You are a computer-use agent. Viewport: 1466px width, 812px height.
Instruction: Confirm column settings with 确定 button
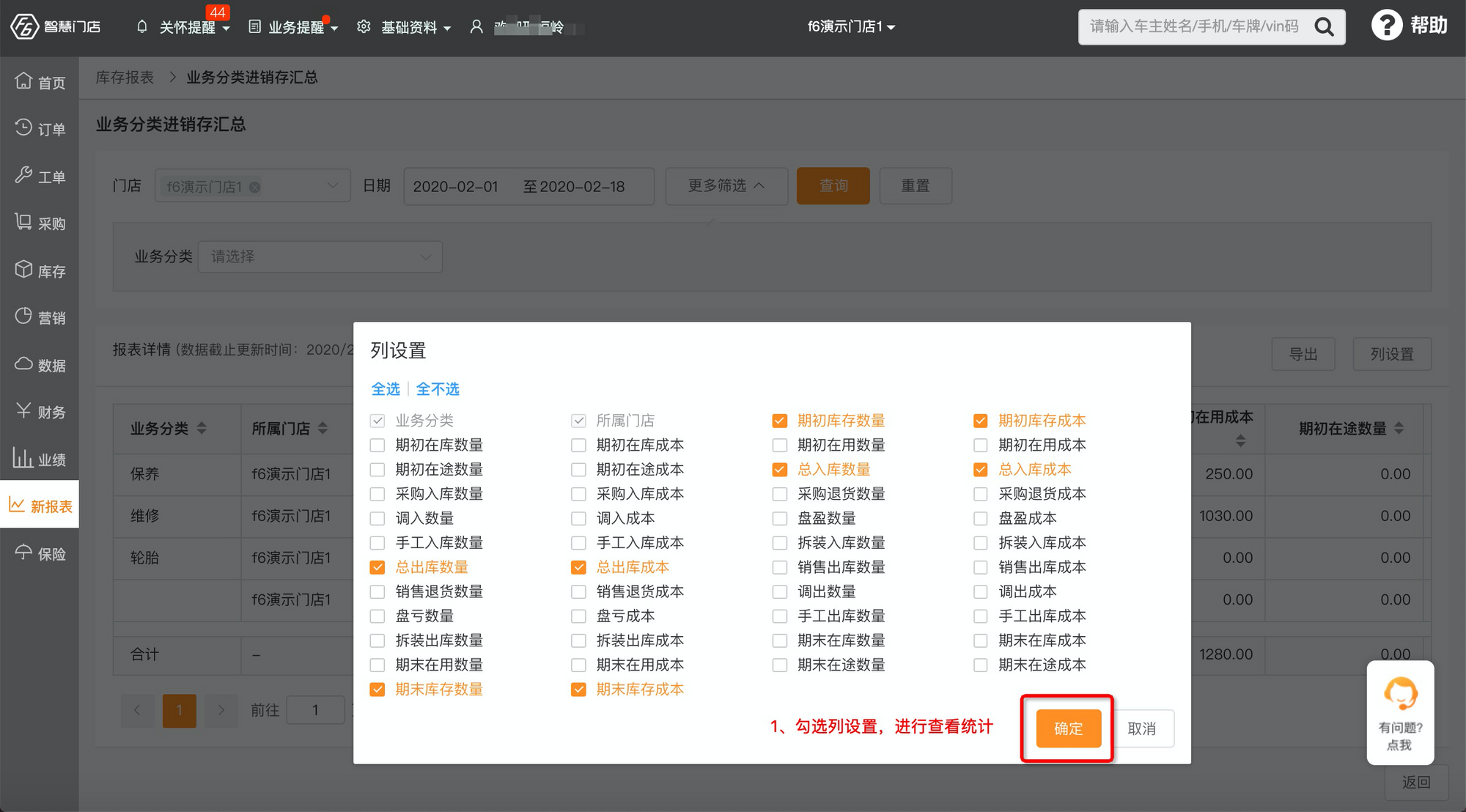point(1068,728)
